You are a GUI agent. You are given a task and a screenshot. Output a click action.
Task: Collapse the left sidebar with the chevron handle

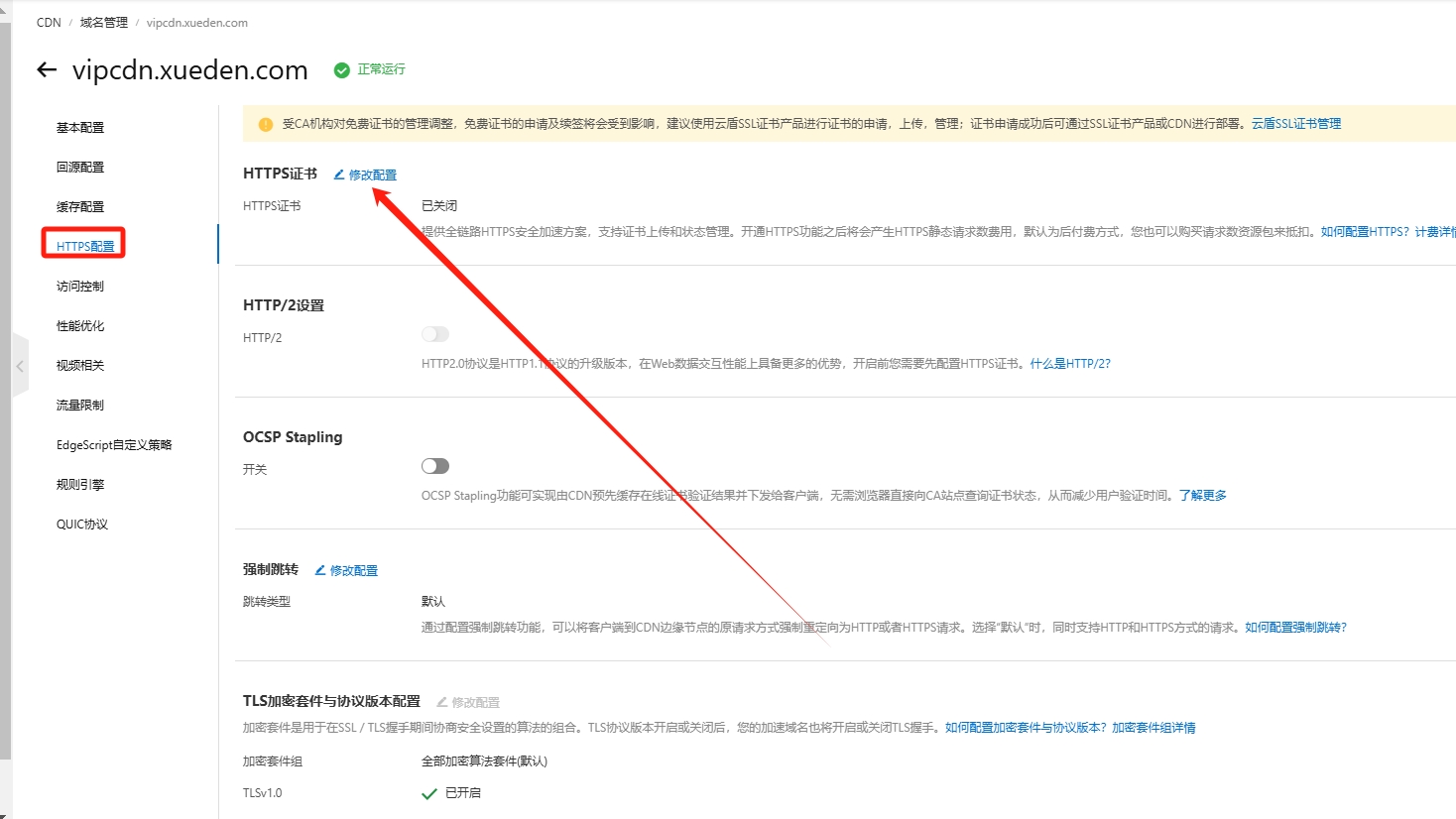tap(20, 366)
